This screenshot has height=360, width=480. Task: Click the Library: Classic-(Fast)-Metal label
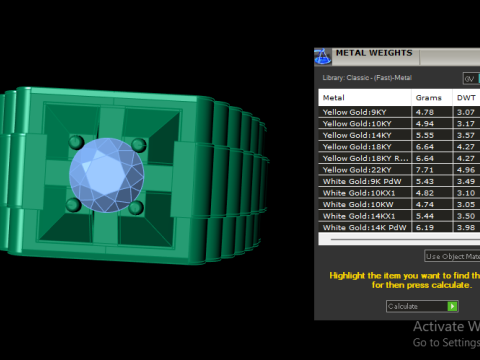367,78
